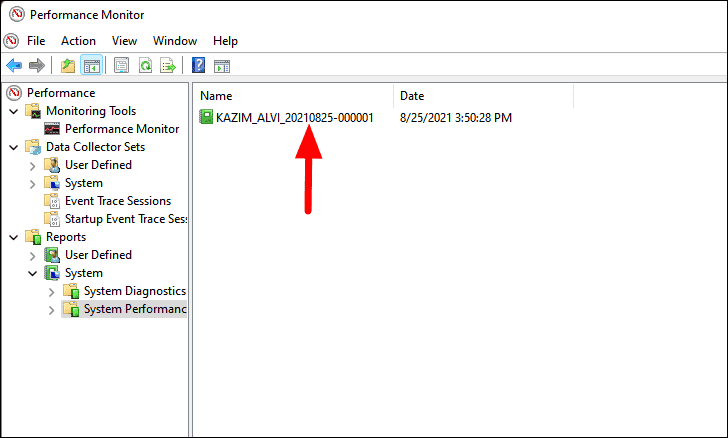Image resolution: width=728 pixels, height=438 pixels.
Task: Collapse the Monitoring Tools tree node
Action: 14,111
